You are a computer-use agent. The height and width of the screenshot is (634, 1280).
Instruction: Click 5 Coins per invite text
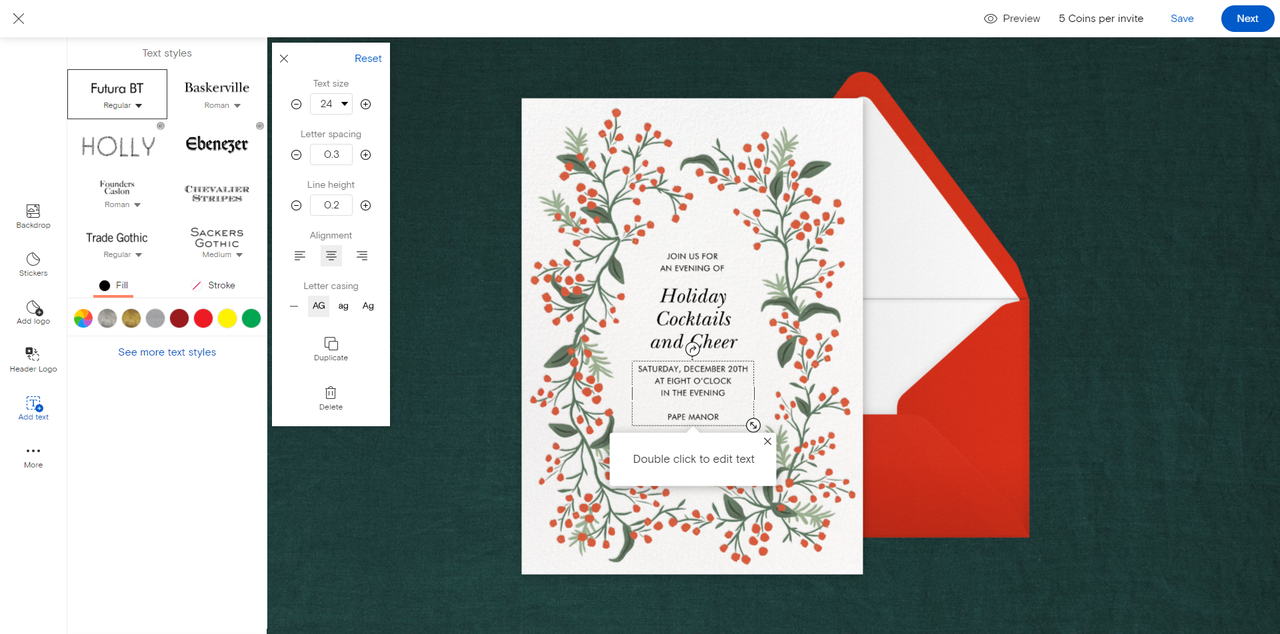(x=1101, y=18)
